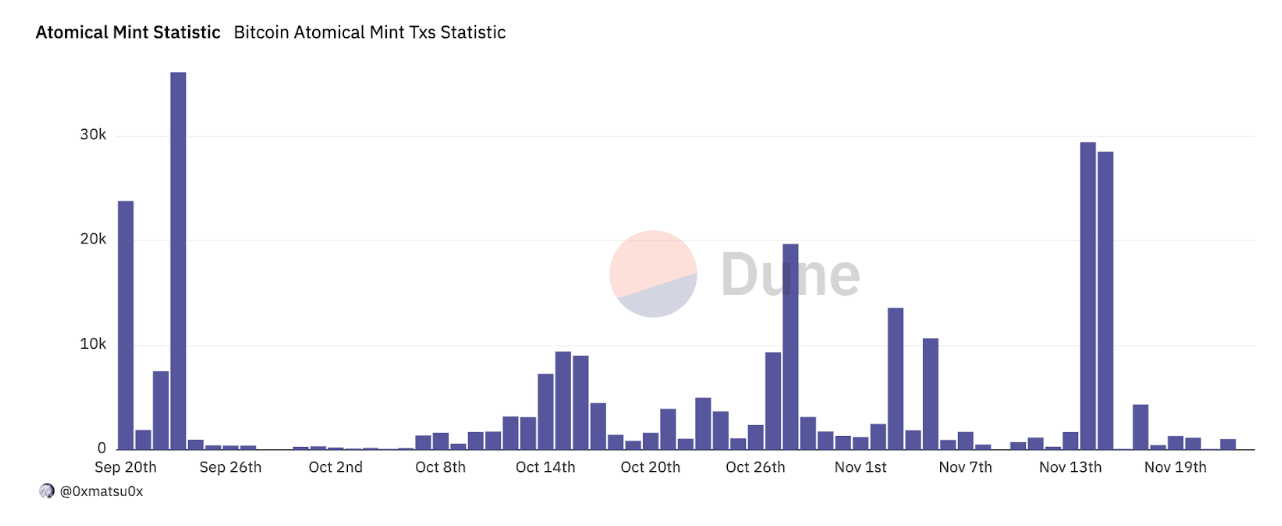Click the Sep 26th x-axis label
The height and width of the screenshot is (526, 1282).
[x=231, y=467]
